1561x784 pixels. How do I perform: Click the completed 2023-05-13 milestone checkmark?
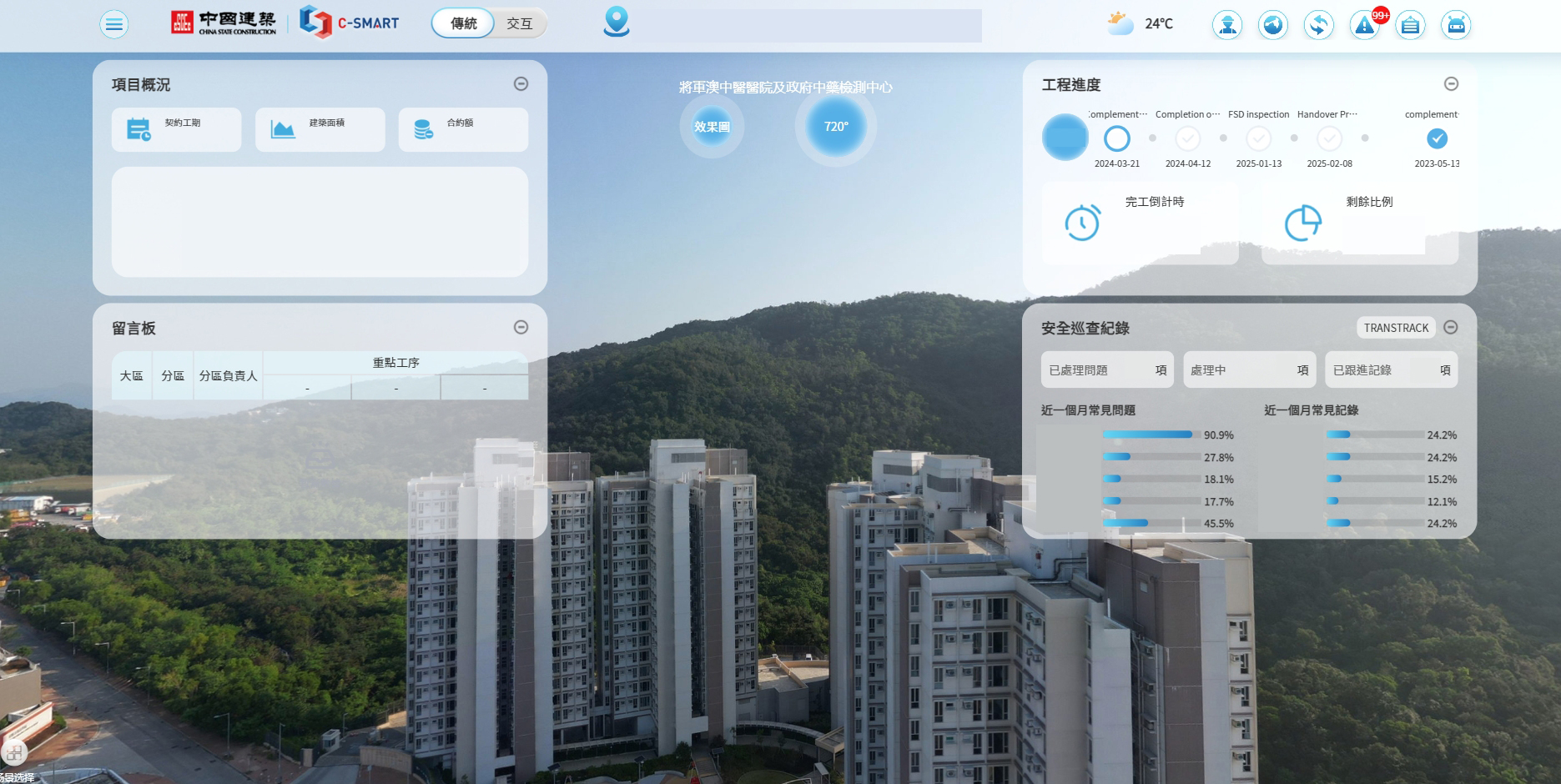[x=1437, y=138]
